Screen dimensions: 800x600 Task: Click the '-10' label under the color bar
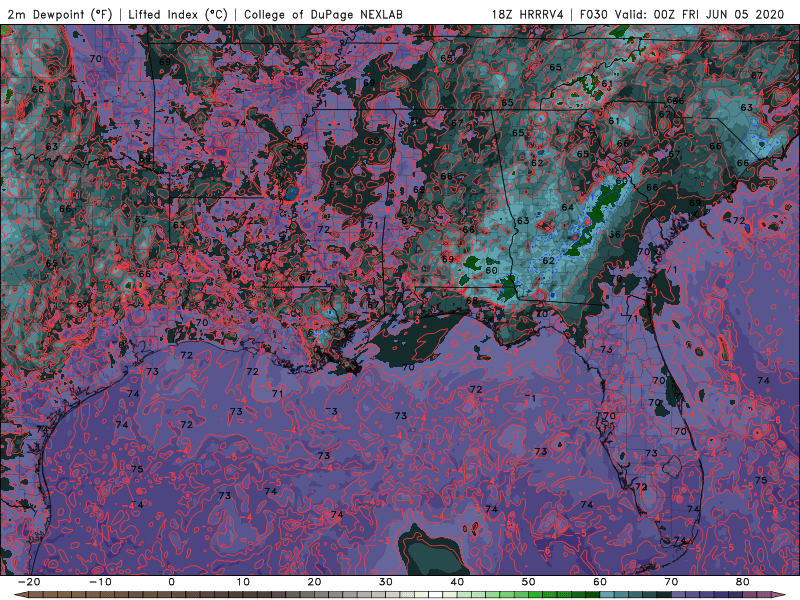tap(100, 582)
